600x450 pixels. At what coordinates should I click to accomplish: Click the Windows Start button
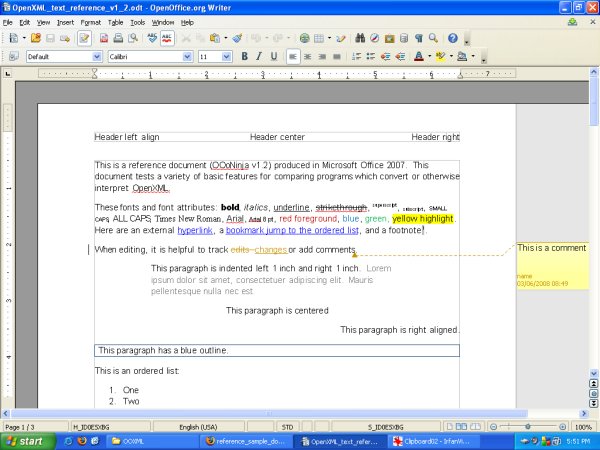click(x=26, y=440)
